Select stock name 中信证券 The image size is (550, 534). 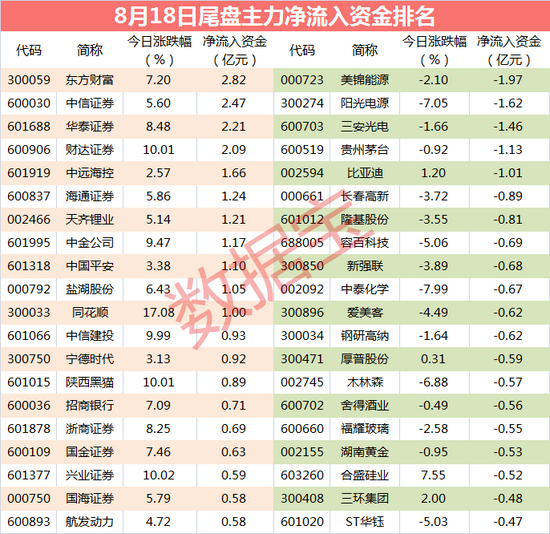(90, 103)
